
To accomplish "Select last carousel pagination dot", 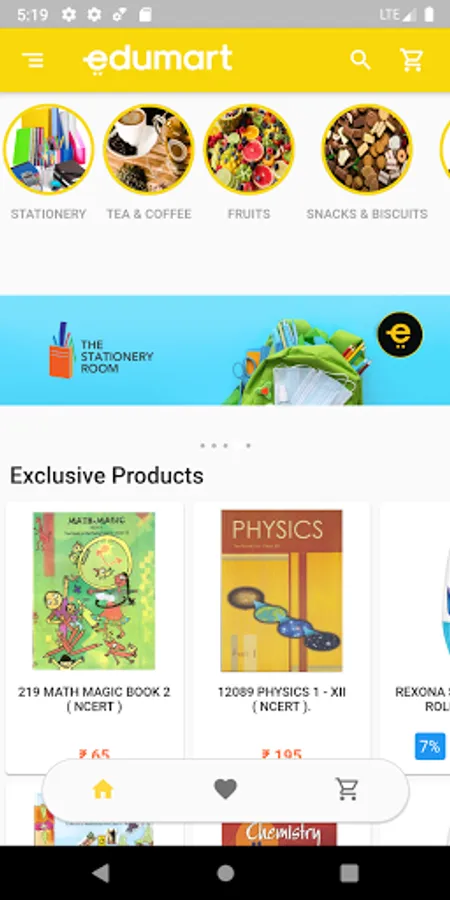I will click(248, 445).
